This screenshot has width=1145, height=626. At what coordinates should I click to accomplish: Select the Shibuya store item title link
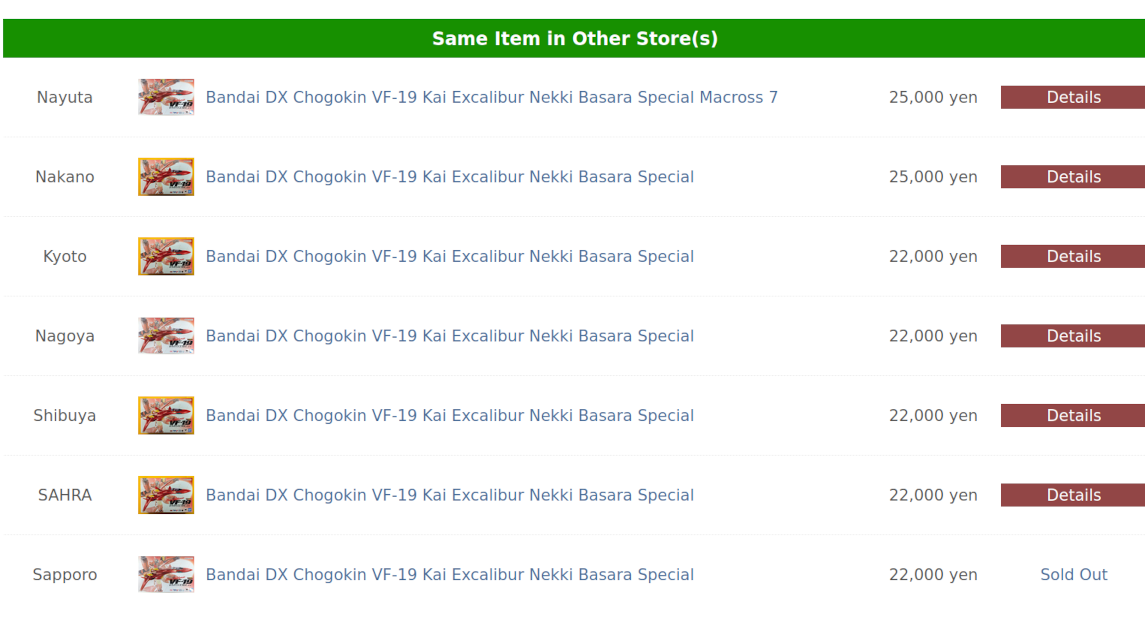[449, 416]
